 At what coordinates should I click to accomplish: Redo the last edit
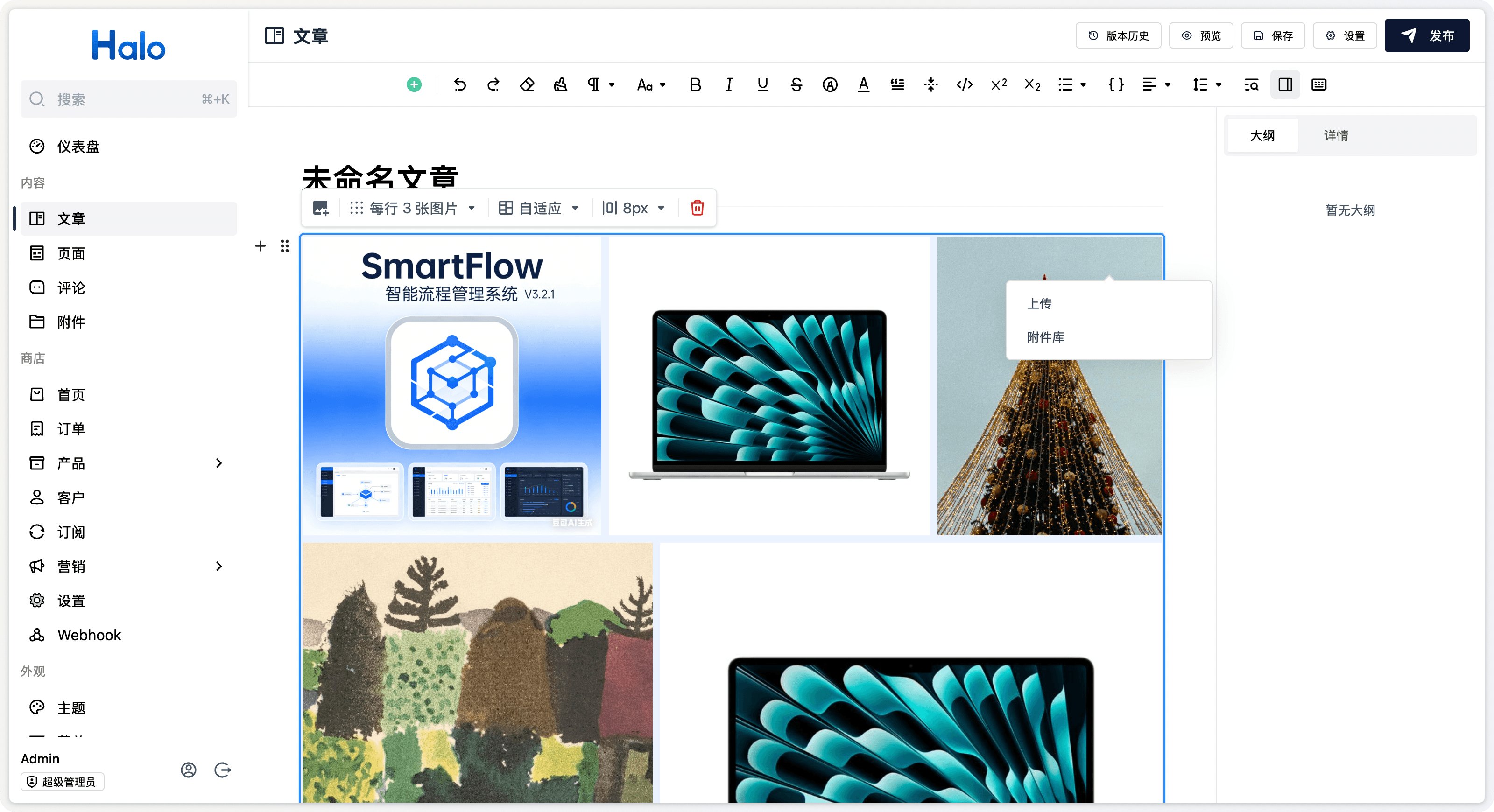point(493,84)
